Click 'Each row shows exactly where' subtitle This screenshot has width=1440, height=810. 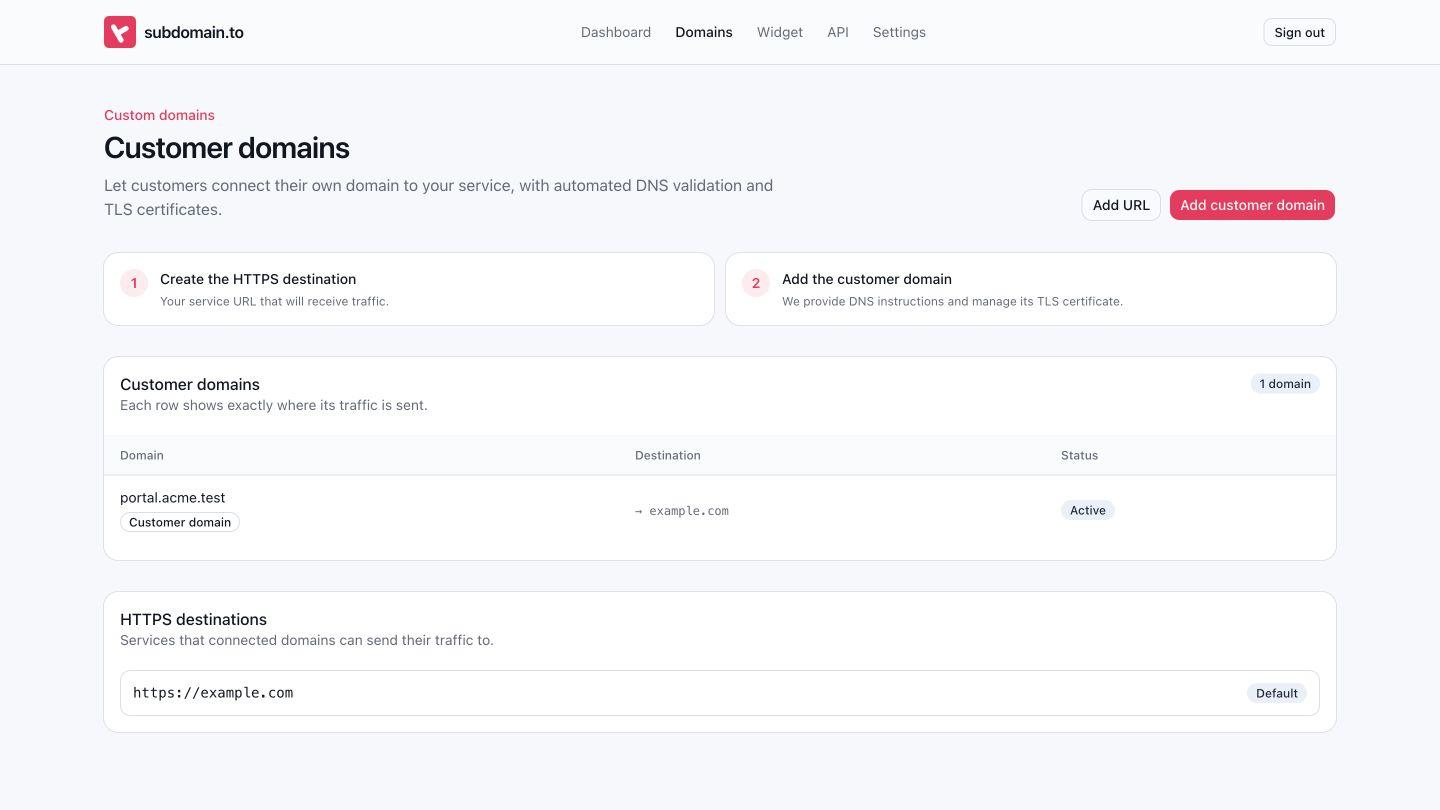pos(274,405)
